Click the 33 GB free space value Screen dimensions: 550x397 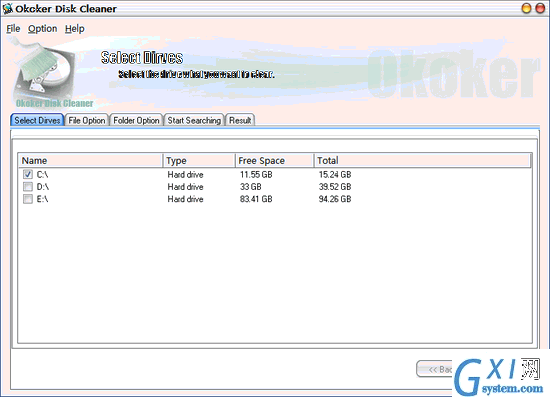point(250,187)
